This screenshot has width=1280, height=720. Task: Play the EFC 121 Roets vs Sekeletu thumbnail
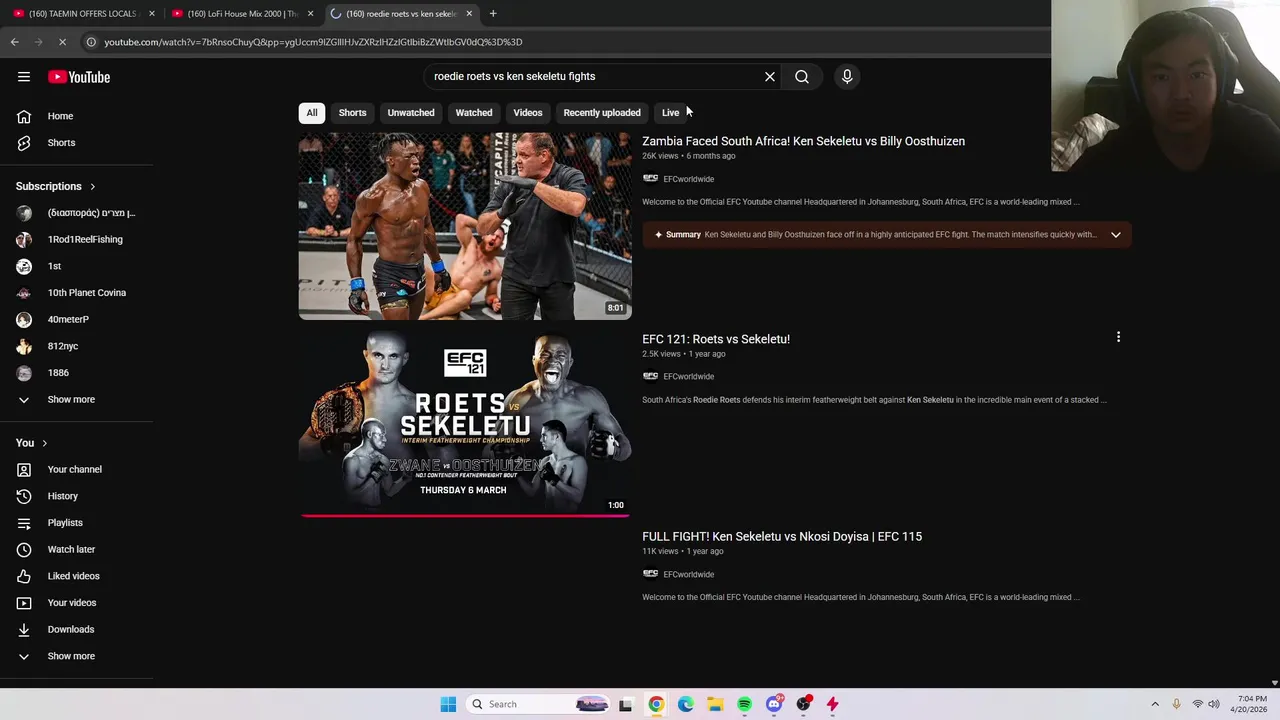pyautogui.click(x=465, y=423)
